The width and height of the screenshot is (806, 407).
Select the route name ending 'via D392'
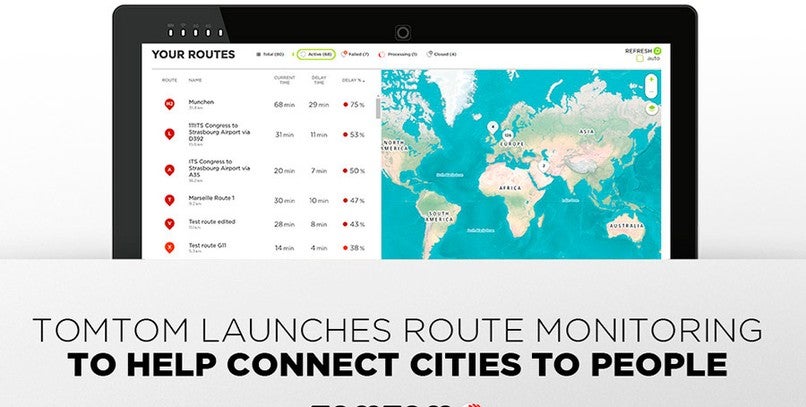pos(219,132)
